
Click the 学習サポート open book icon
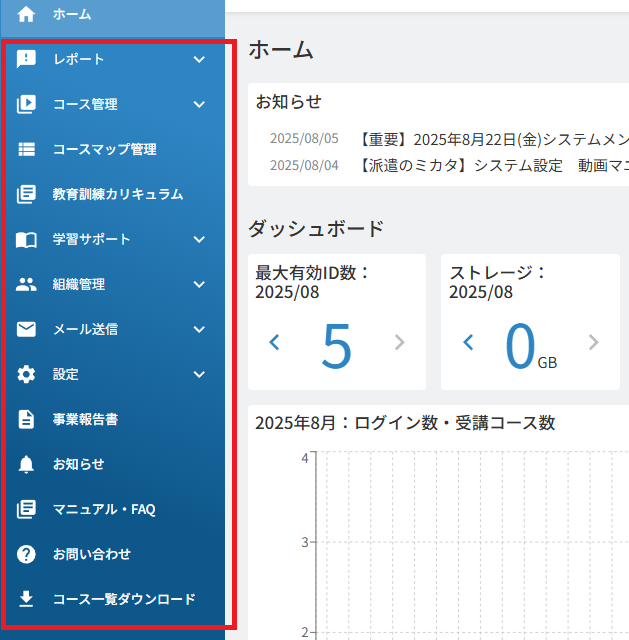26,240
